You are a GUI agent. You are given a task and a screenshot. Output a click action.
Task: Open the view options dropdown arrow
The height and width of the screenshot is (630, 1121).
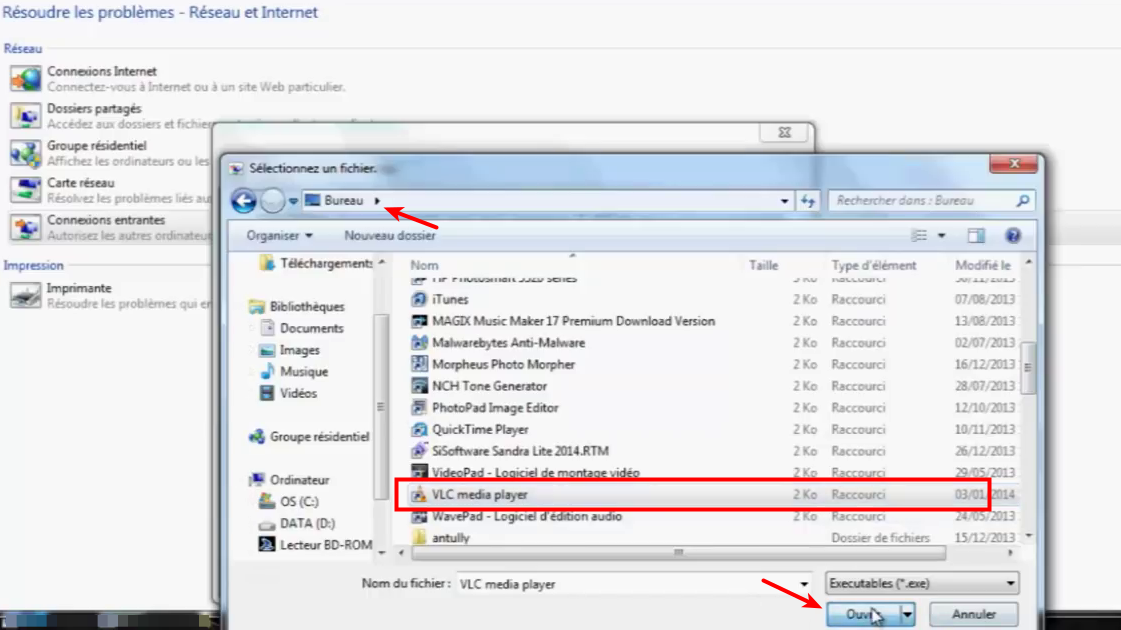coord(942,236)
